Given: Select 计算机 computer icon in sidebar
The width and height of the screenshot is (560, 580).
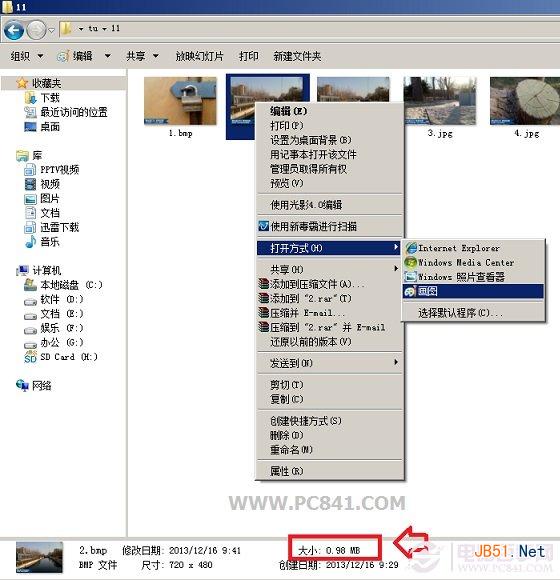Looking at the screenshot, I should coord(22,270).
